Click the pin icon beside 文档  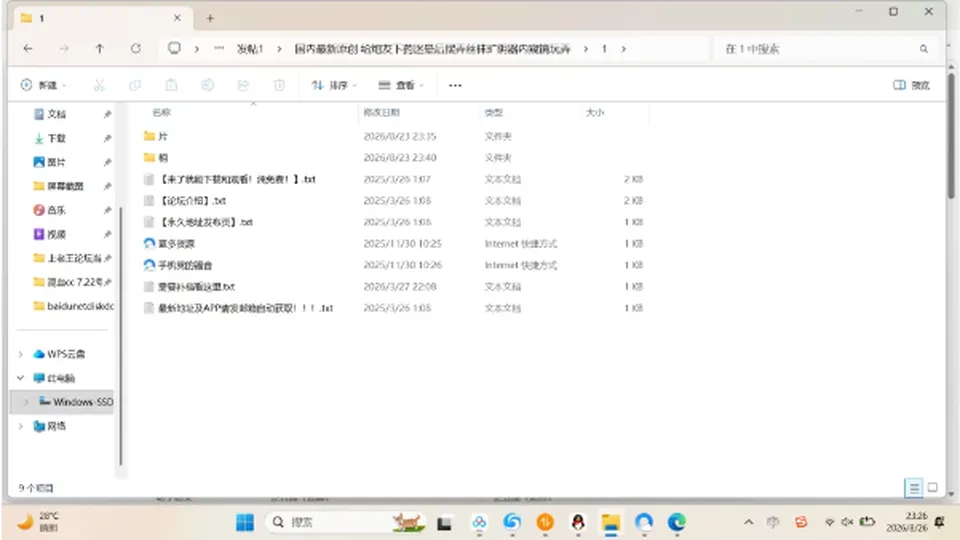[108, 114]
